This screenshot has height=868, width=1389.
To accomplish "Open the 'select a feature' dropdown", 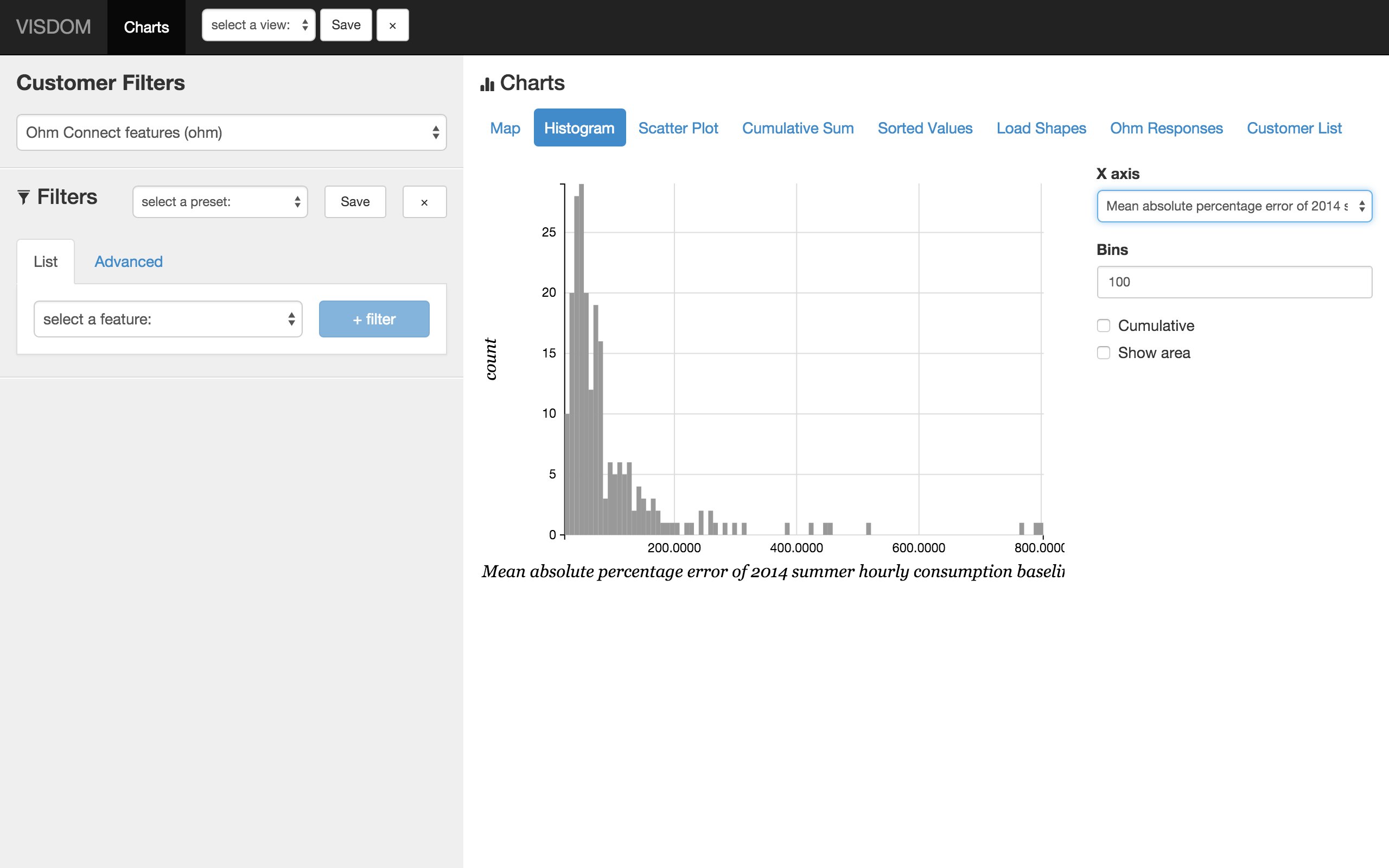I will (168, 319).
